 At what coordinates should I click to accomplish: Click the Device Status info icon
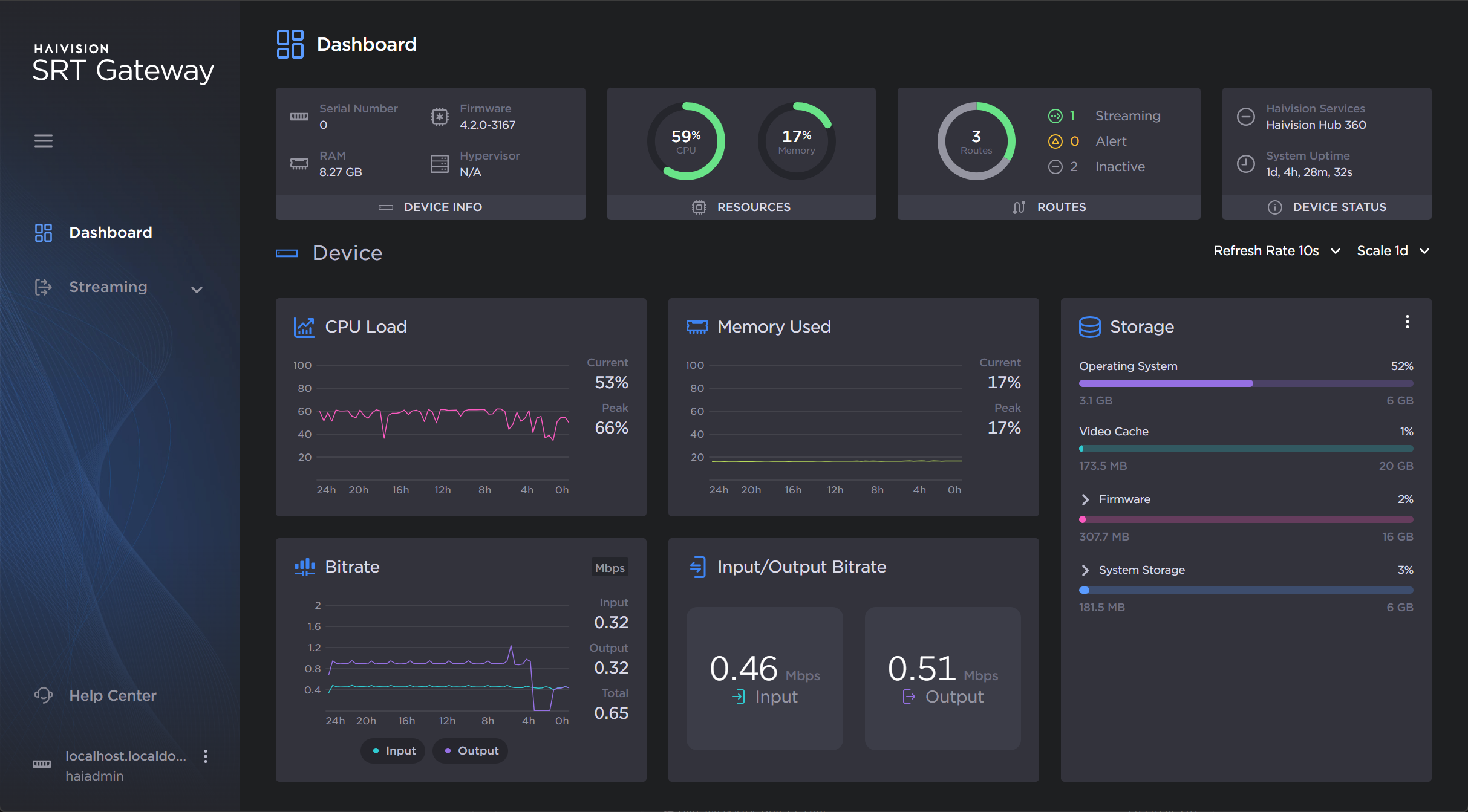(1275, 207)
